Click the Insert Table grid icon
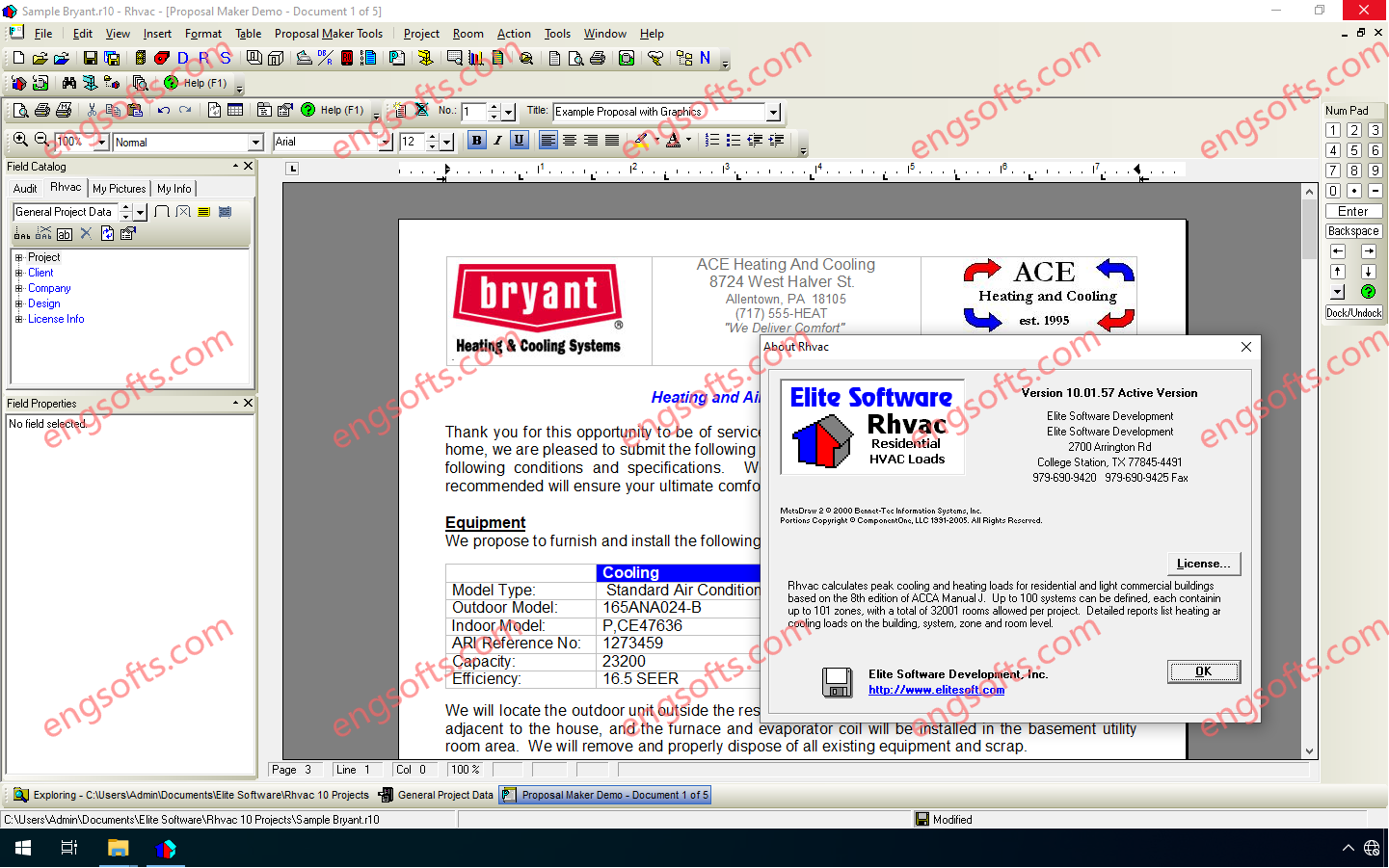 coord(235,111)
